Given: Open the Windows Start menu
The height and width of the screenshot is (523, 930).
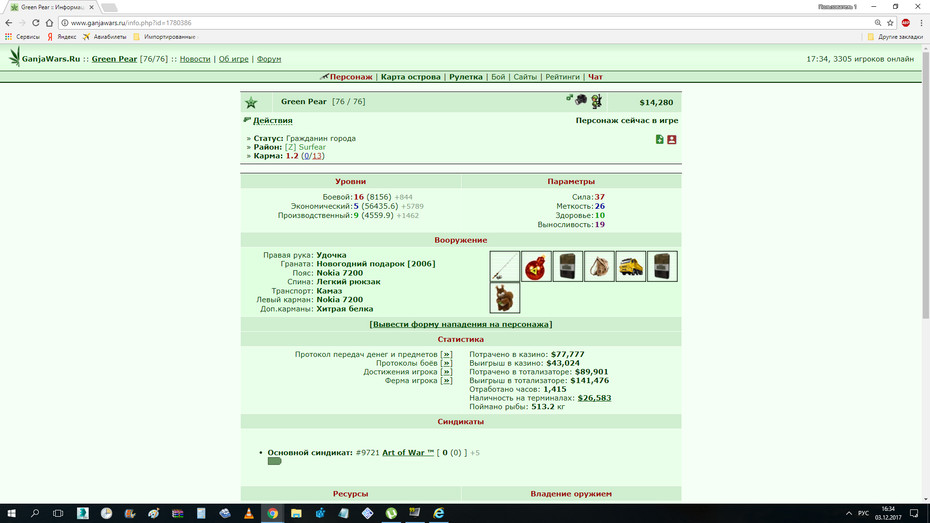Looking at the screenshot, I should 11,513.
